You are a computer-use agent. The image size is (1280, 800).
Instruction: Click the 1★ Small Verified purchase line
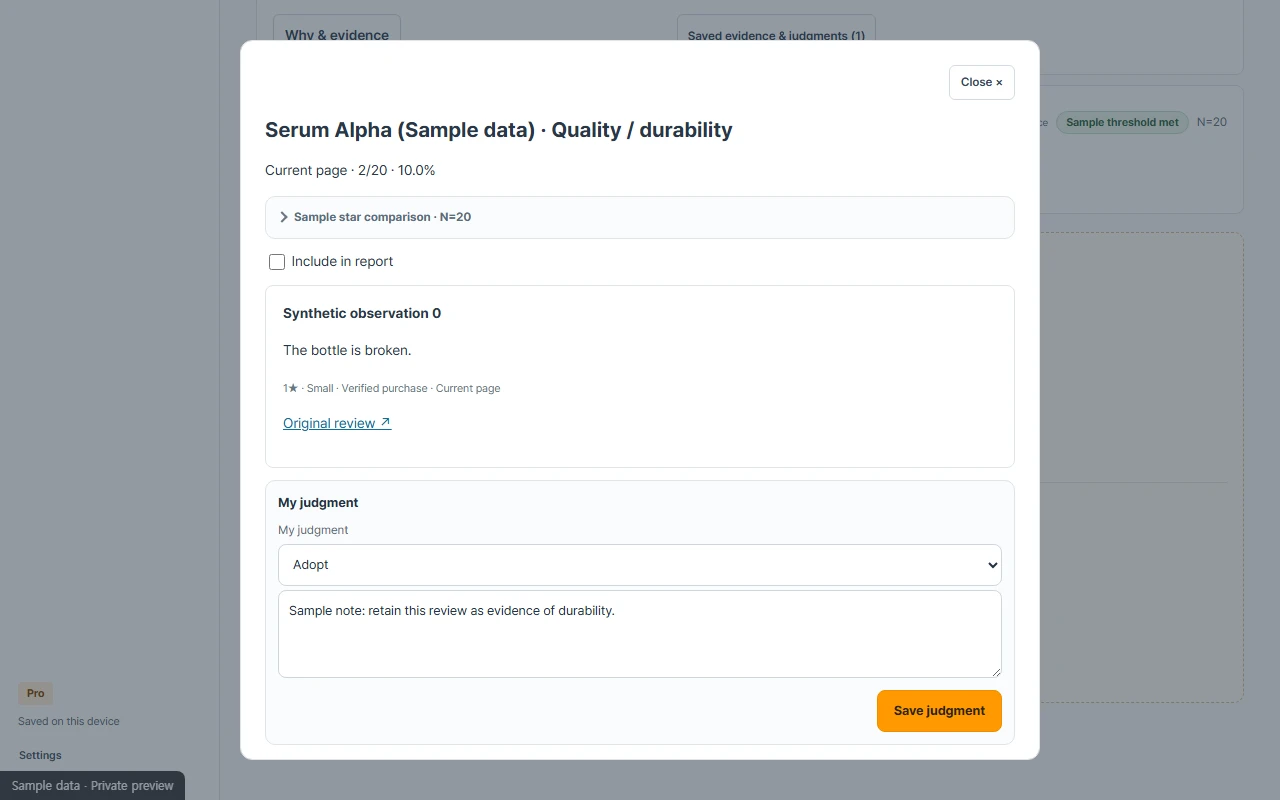tap(391, 388)
